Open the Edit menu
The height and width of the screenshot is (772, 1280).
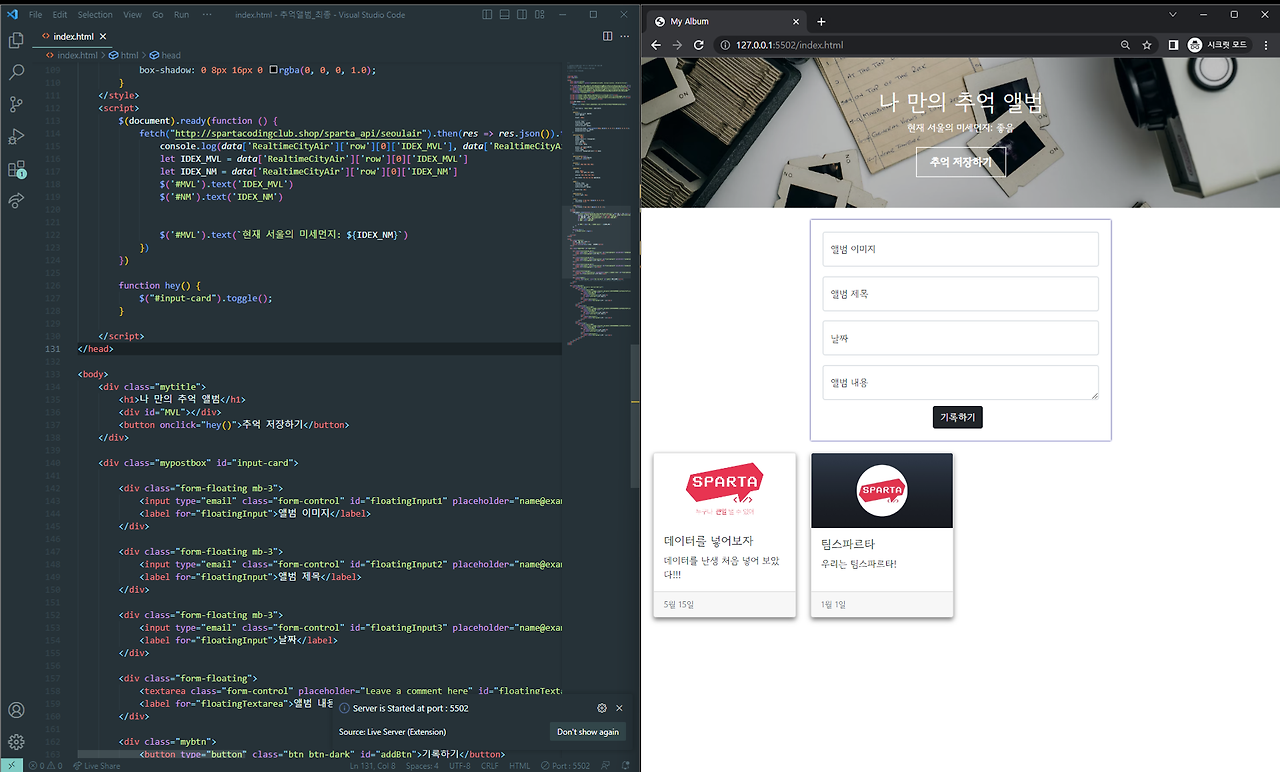click(x=60, y=15)
